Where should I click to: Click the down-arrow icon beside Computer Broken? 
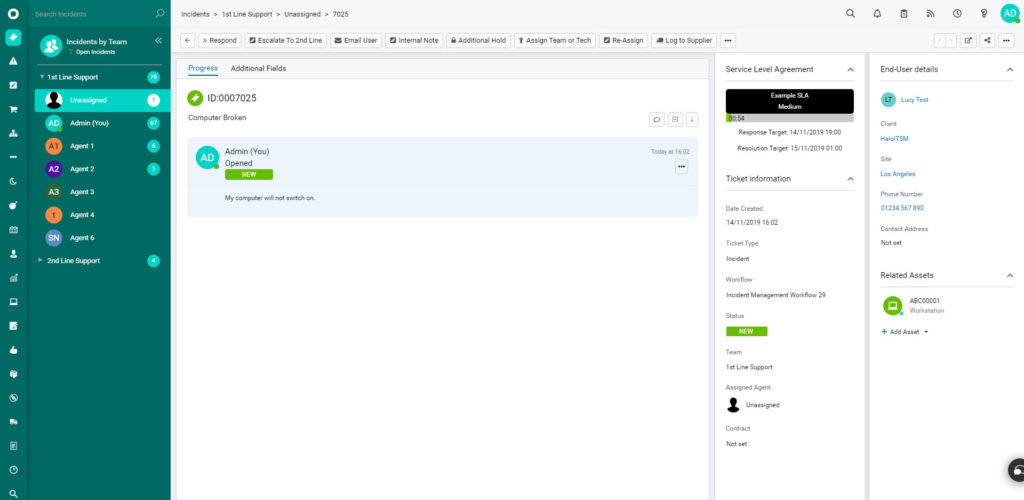click(692, 119)
